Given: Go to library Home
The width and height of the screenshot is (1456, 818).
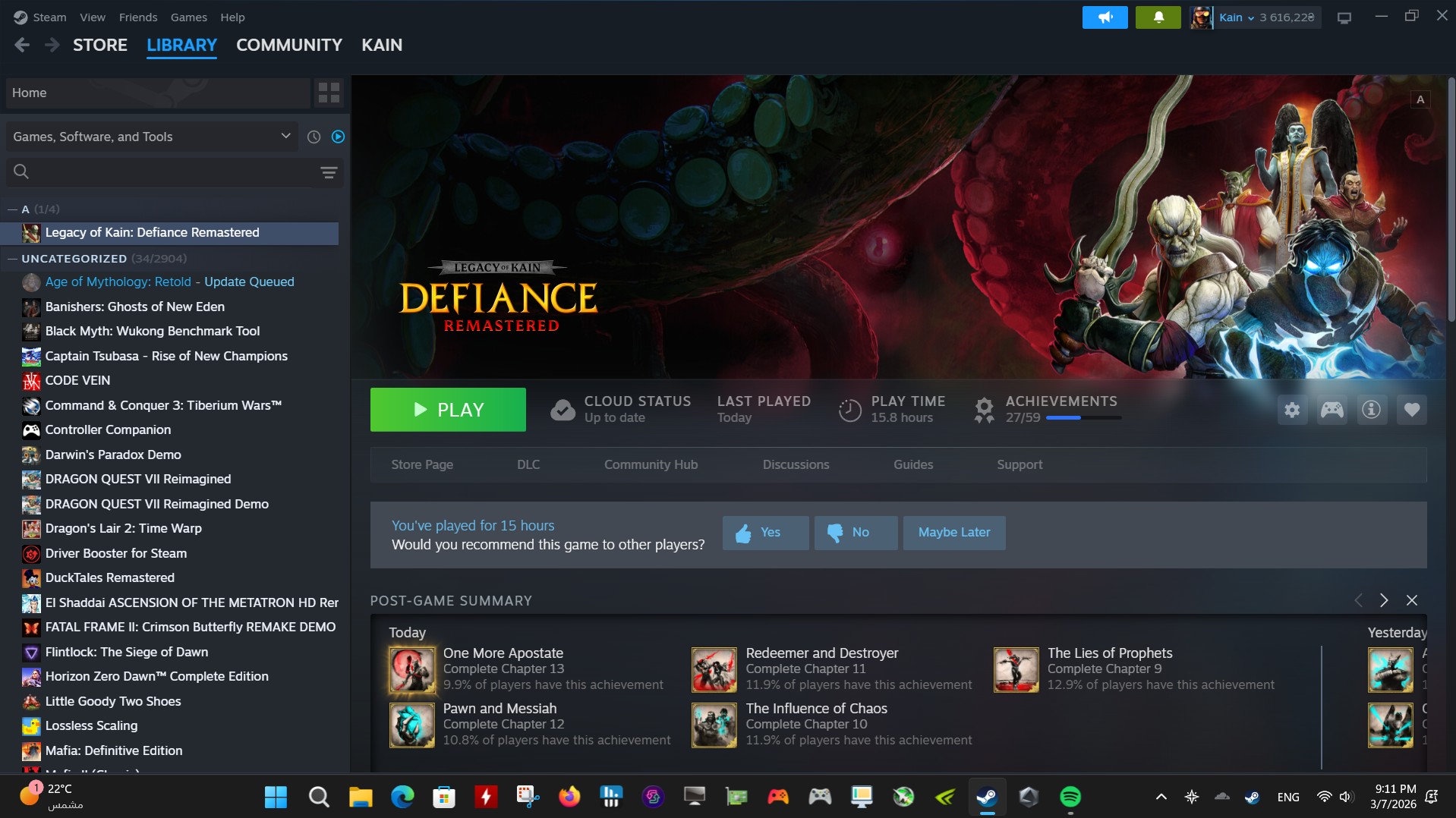Looking at the screenshot, I should pos(158,93).
